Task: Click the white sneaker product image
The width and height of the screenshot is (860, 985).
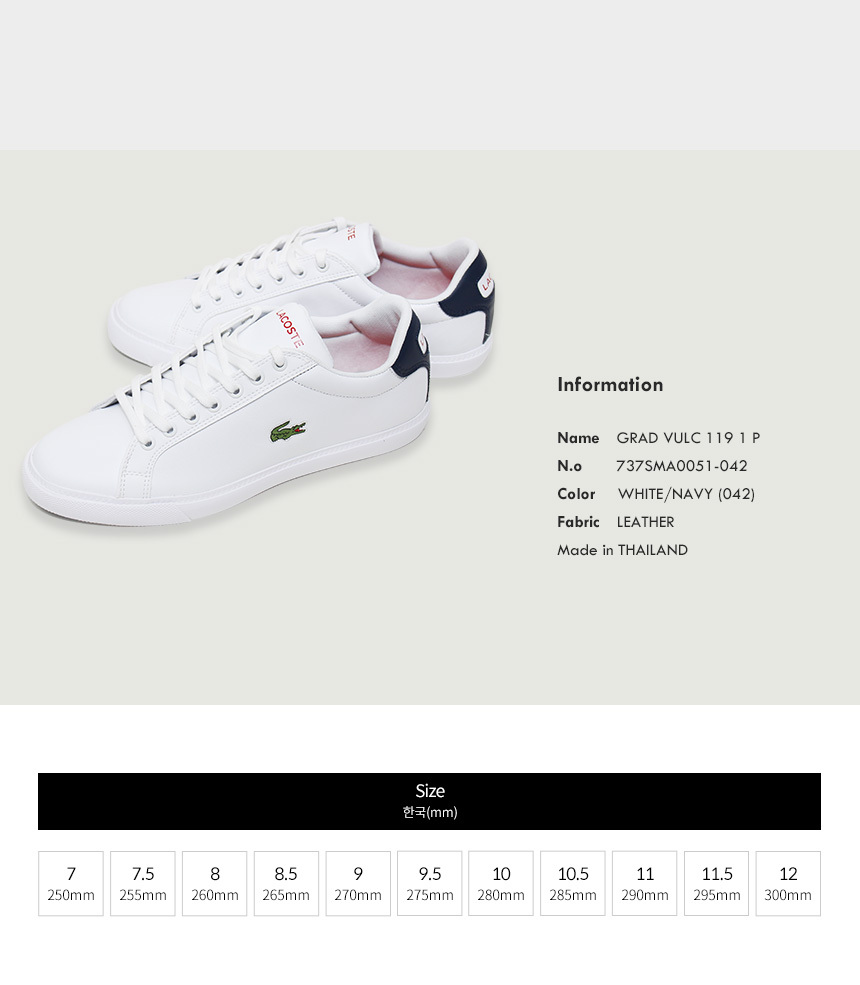Action: tap(258, 372)
